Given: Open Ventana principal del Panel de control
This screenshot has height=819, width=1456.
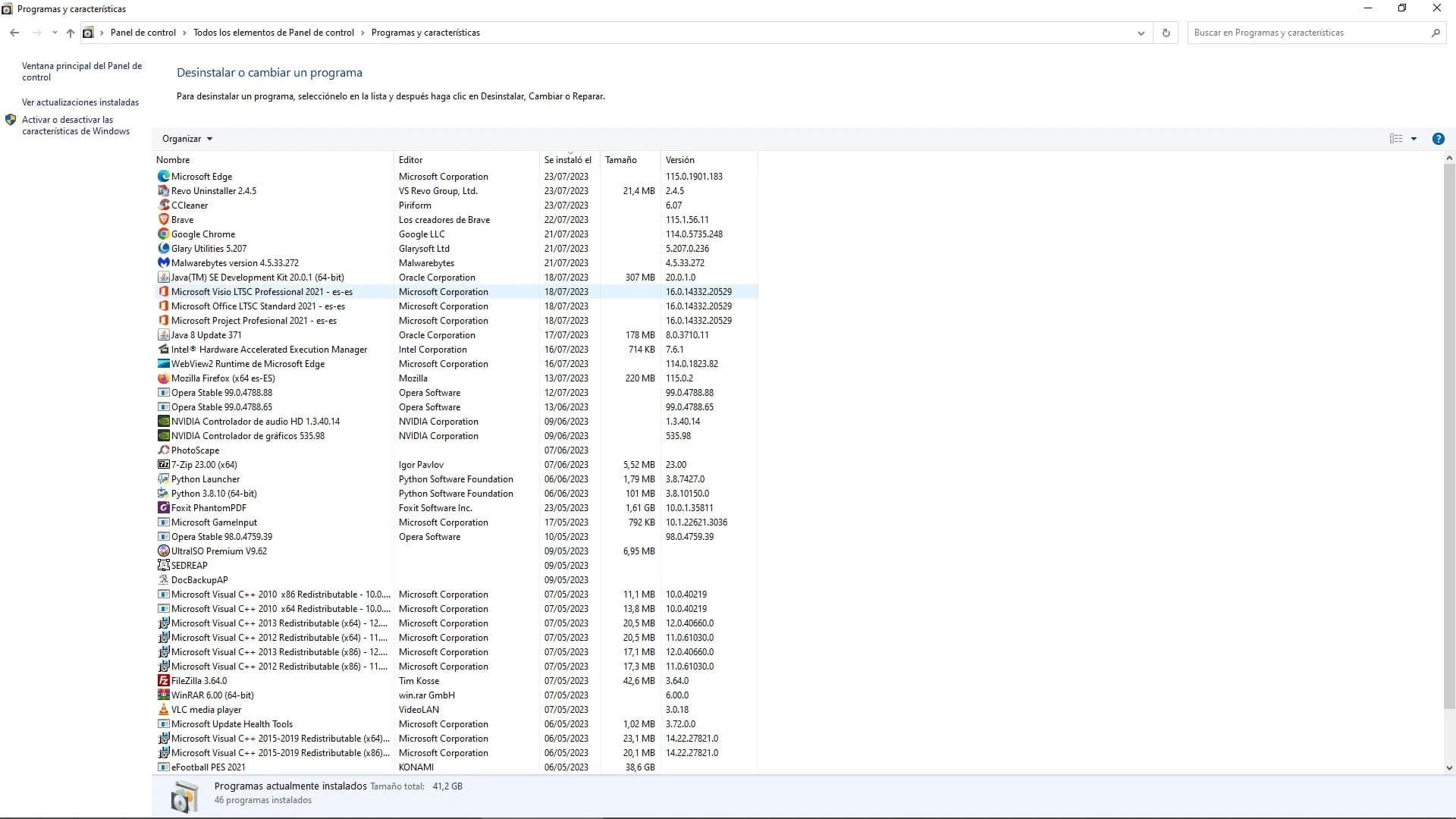Looking at the screenshot, I should click(x=82, y=71).
